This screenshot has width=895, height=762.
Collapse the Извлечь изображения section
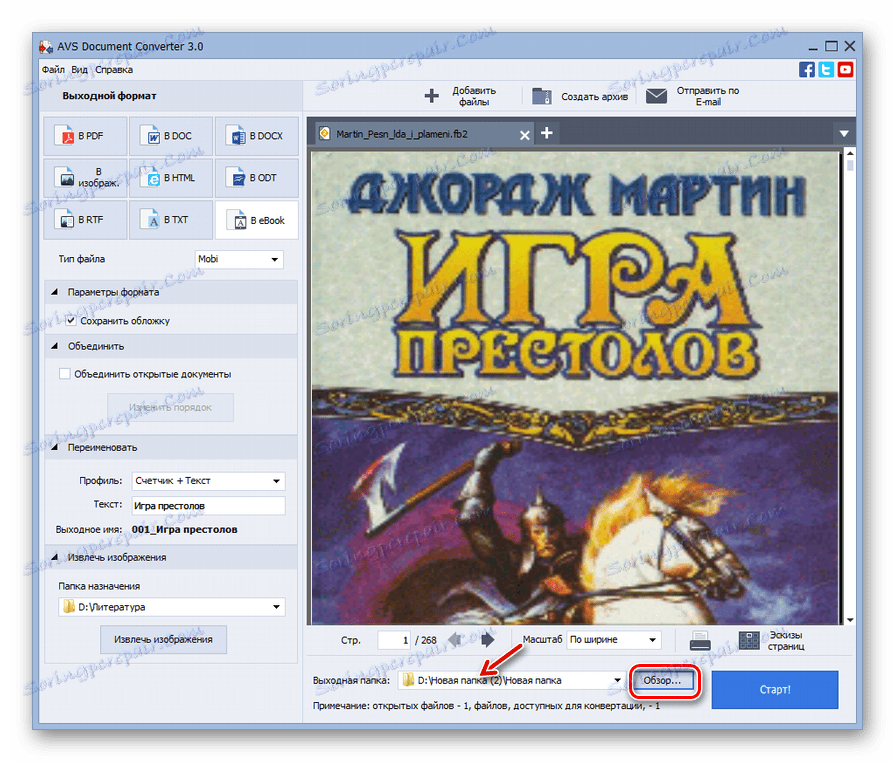[x=54, y=557]
